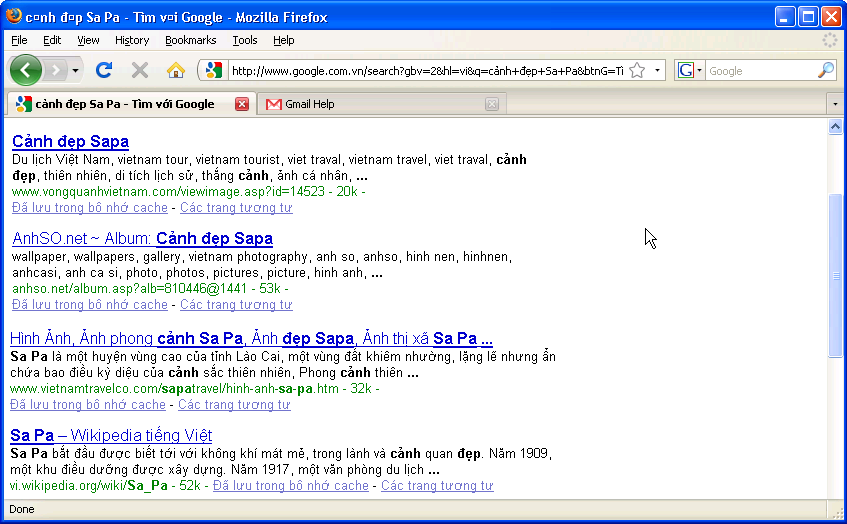This screenshot has width=847, height=524.
Task: Open cached copy of anhso.net result
Action: (90, 305)
